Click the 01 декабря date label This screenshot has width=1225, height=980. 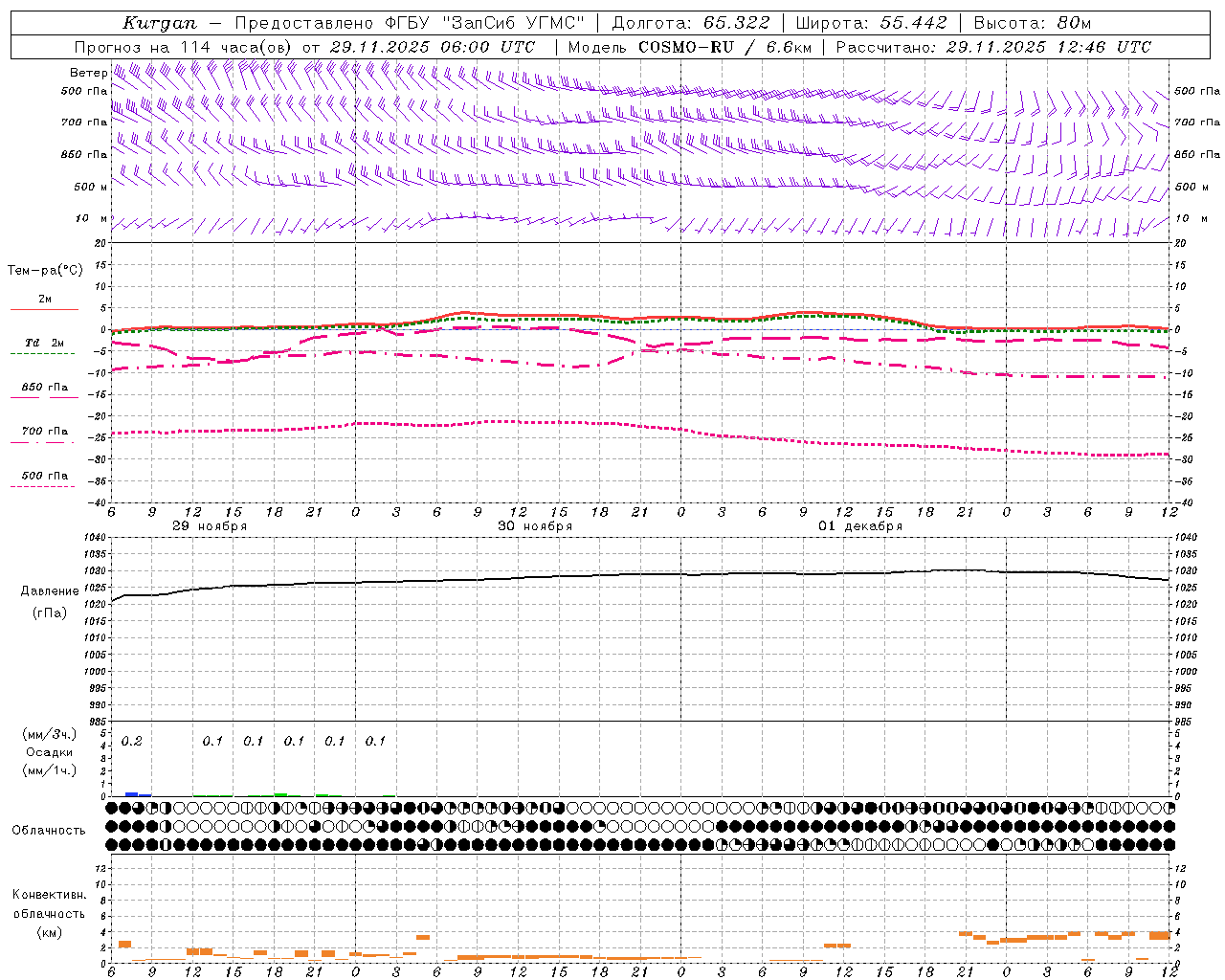pos(860,526)
